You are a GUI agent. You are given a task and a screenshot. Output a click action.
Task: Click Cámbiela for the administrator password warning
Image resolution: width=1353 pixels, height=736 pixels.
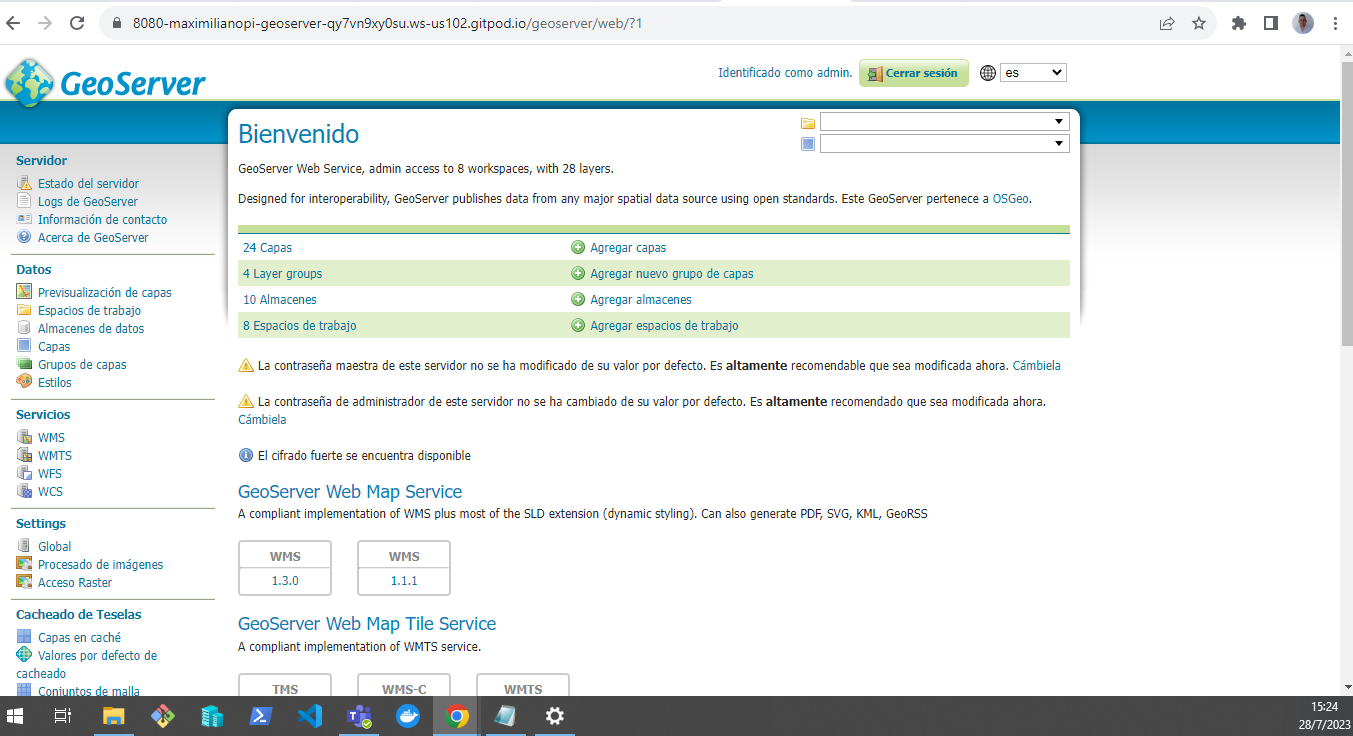click(x=262, y=420)
